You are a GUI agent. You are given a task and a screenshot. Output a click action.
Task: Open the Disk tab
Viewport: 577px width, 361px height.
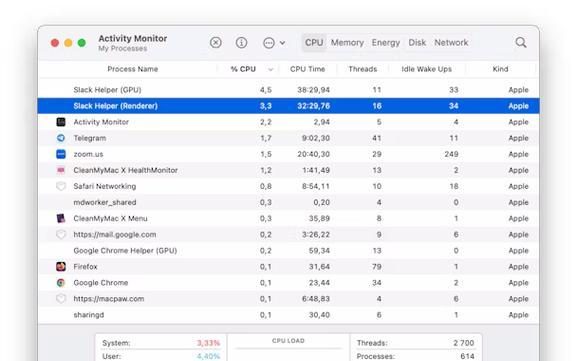[417, 43]
